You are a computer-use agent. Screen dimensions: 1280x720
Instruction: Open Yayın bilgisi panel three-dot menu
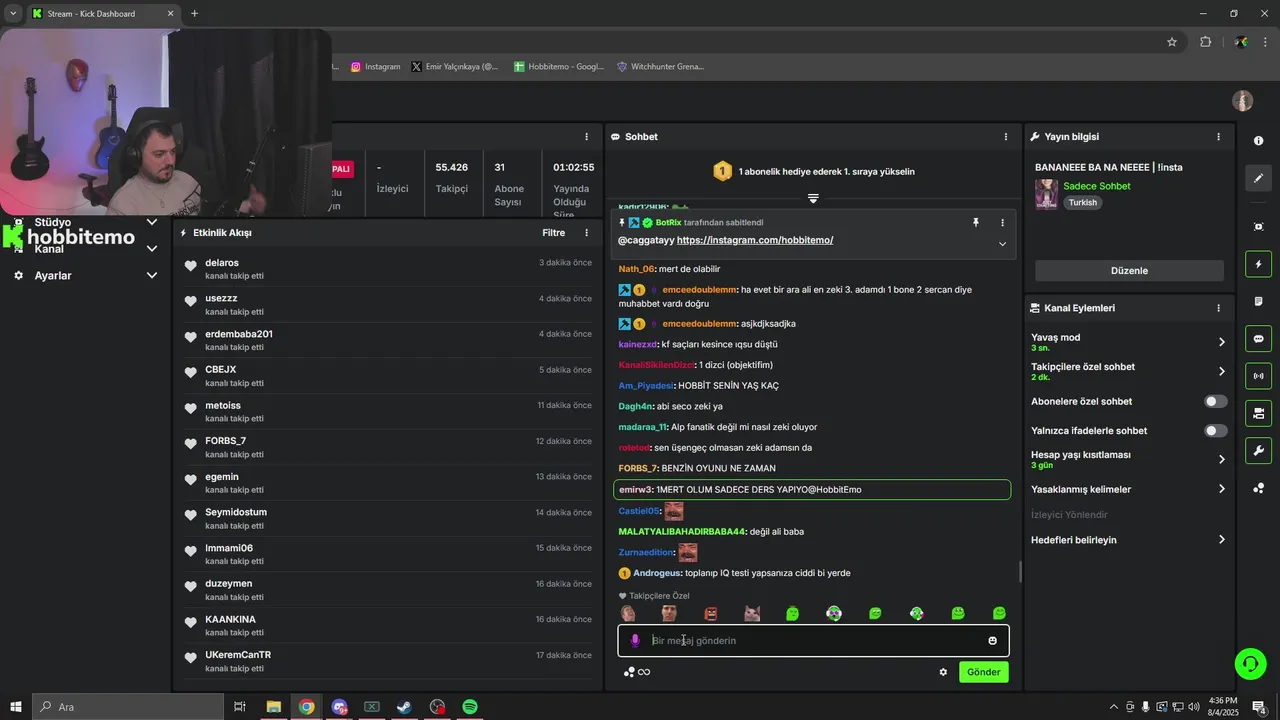click(1218, 137)
